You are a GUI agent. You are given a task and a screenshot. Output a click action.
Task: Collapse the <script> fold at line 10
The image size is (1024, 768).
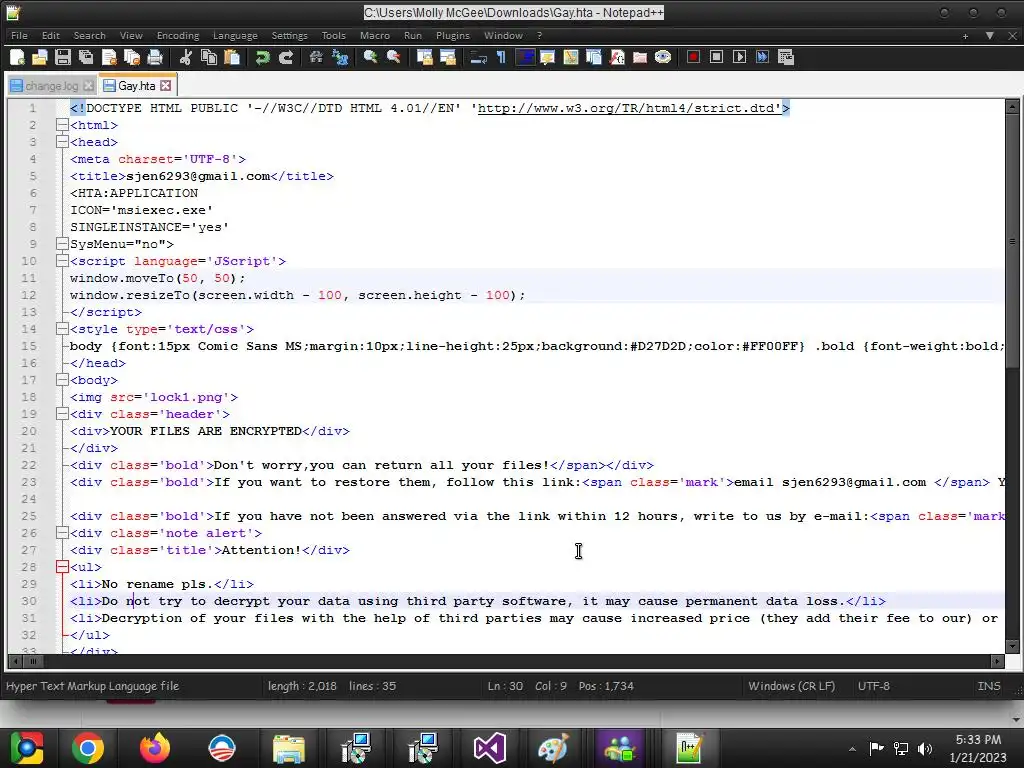[x=62, y=261]
